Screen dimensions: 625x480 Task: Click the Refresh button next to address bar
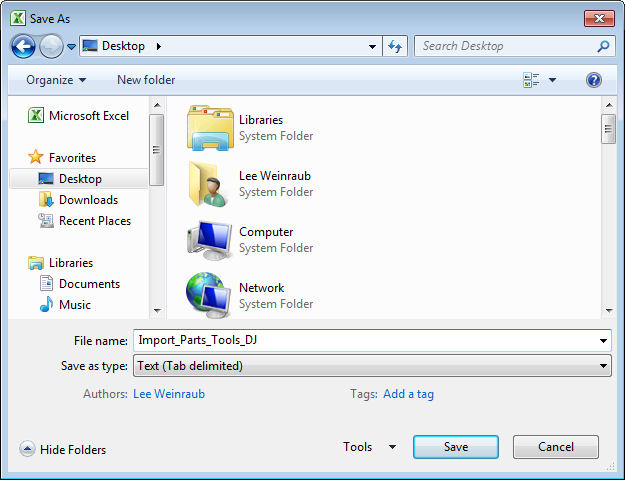pyautogui.click(x=395, y=46)
